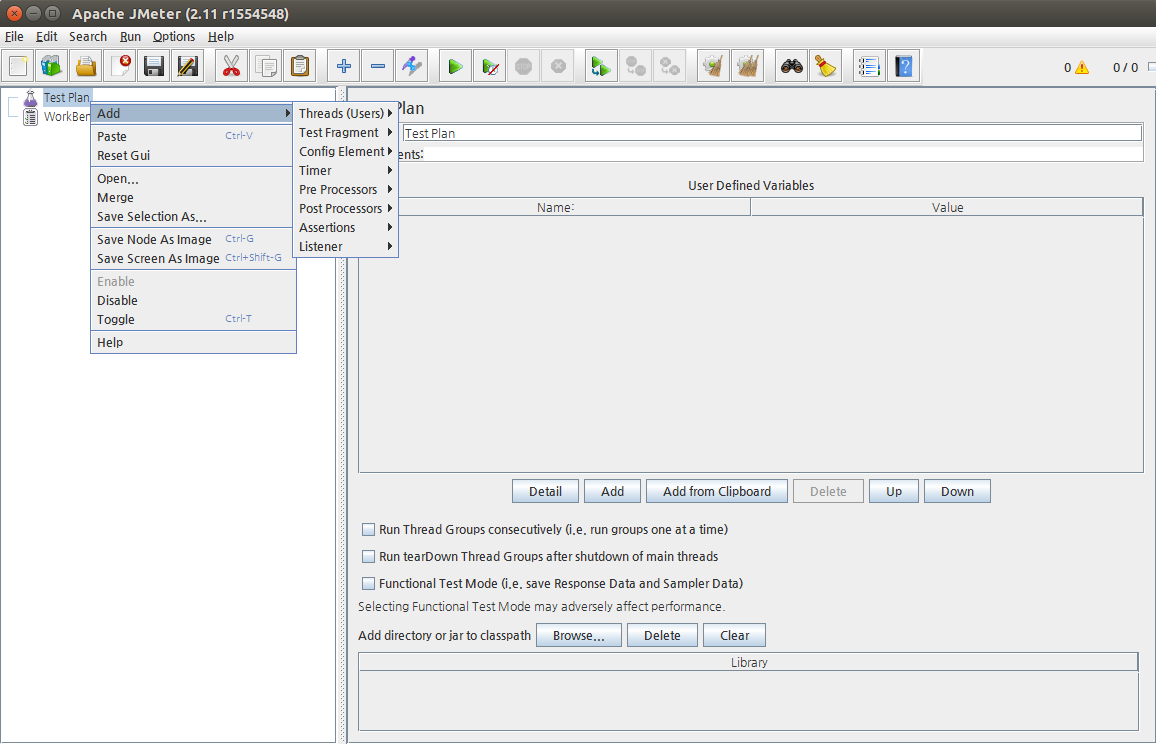Expand the Pre Processors submenu
The image size is (1156, 744).
tap(345, 190)
